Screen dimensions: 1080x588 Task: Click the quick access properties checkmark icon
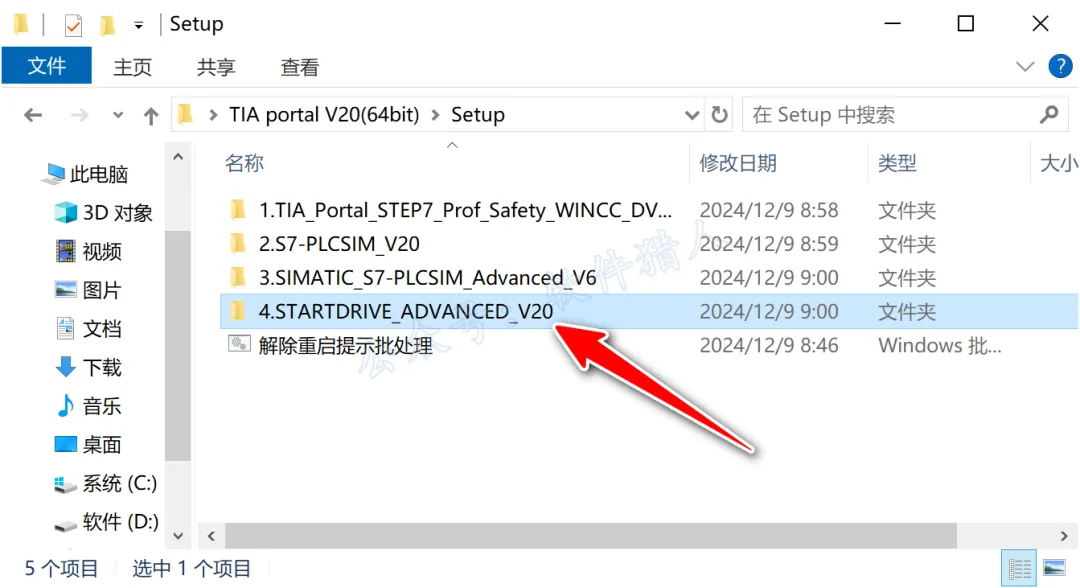tap(73, 25)
